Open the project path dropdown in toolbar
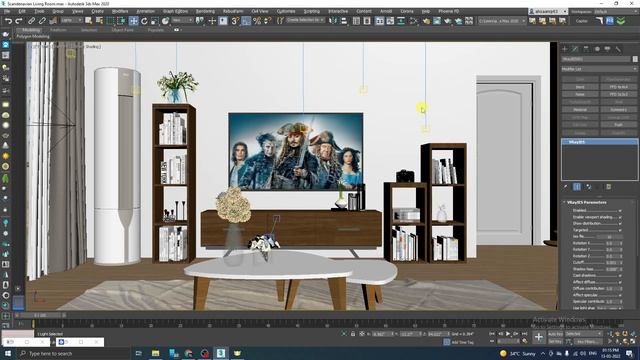Screen dimensions: 640x360 click(x=502, y=20)
